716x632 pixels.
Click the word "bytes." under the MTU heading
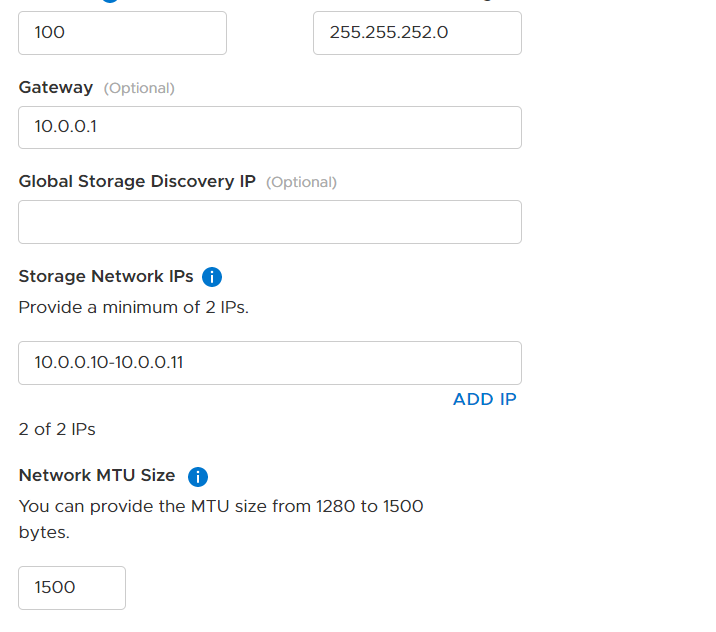(x=44, y=533)
